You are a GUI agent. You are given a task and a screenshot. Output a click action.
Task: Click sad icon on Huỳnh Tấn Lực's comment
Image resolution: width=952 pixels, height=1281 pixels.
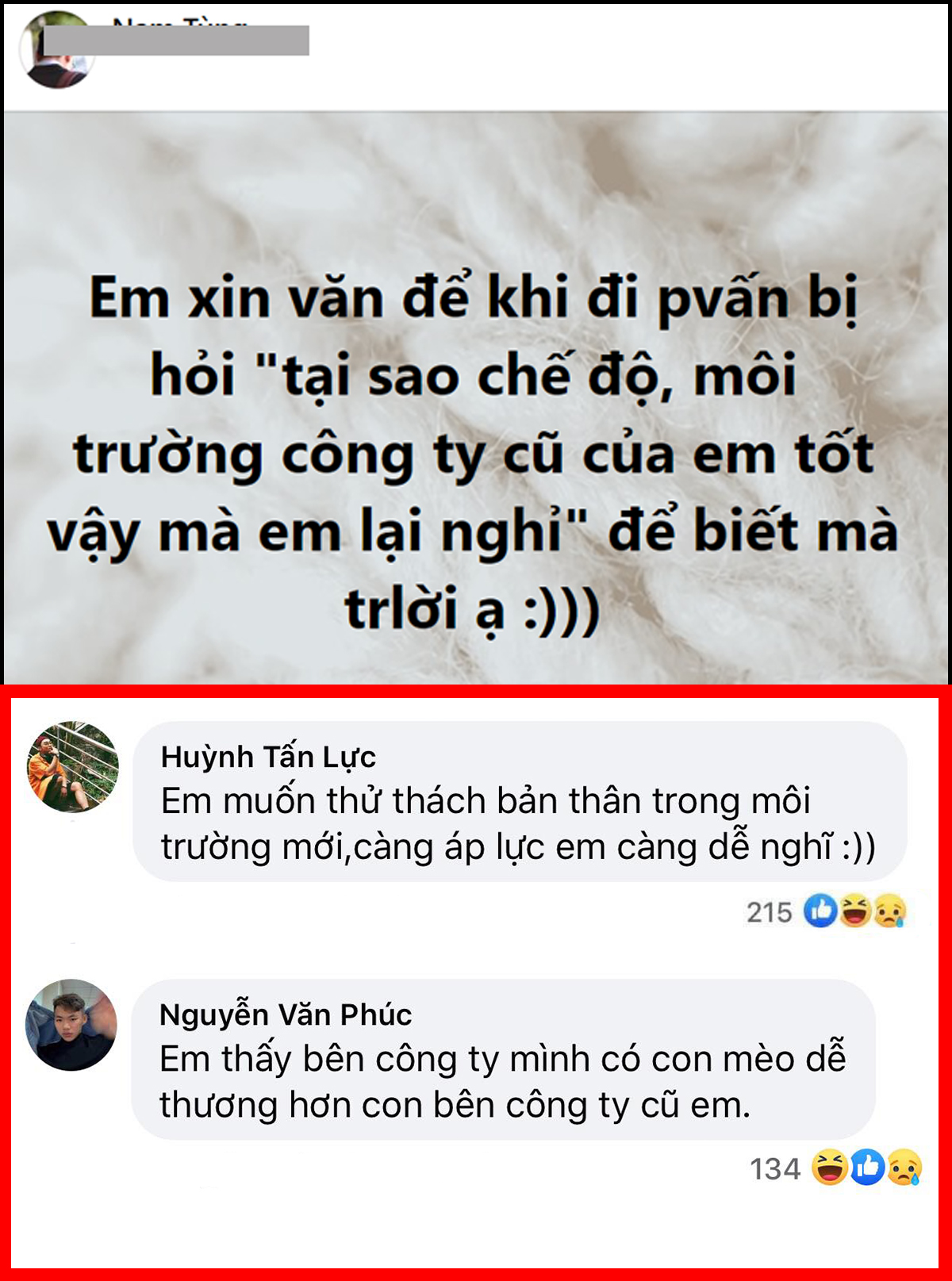[889, 911]
